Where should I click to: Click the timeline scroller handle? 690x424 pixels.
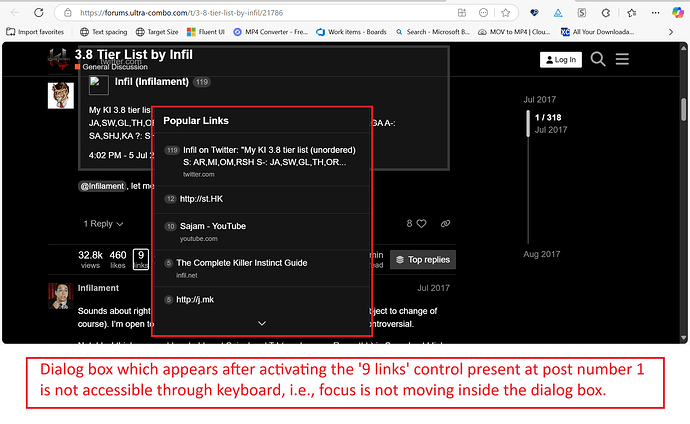[x=528, y=124]
